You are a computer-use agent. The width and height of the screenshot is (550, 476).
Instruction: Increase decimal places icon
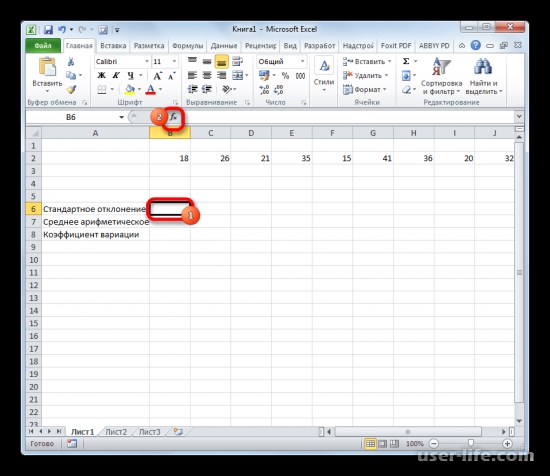click(264, 90)
